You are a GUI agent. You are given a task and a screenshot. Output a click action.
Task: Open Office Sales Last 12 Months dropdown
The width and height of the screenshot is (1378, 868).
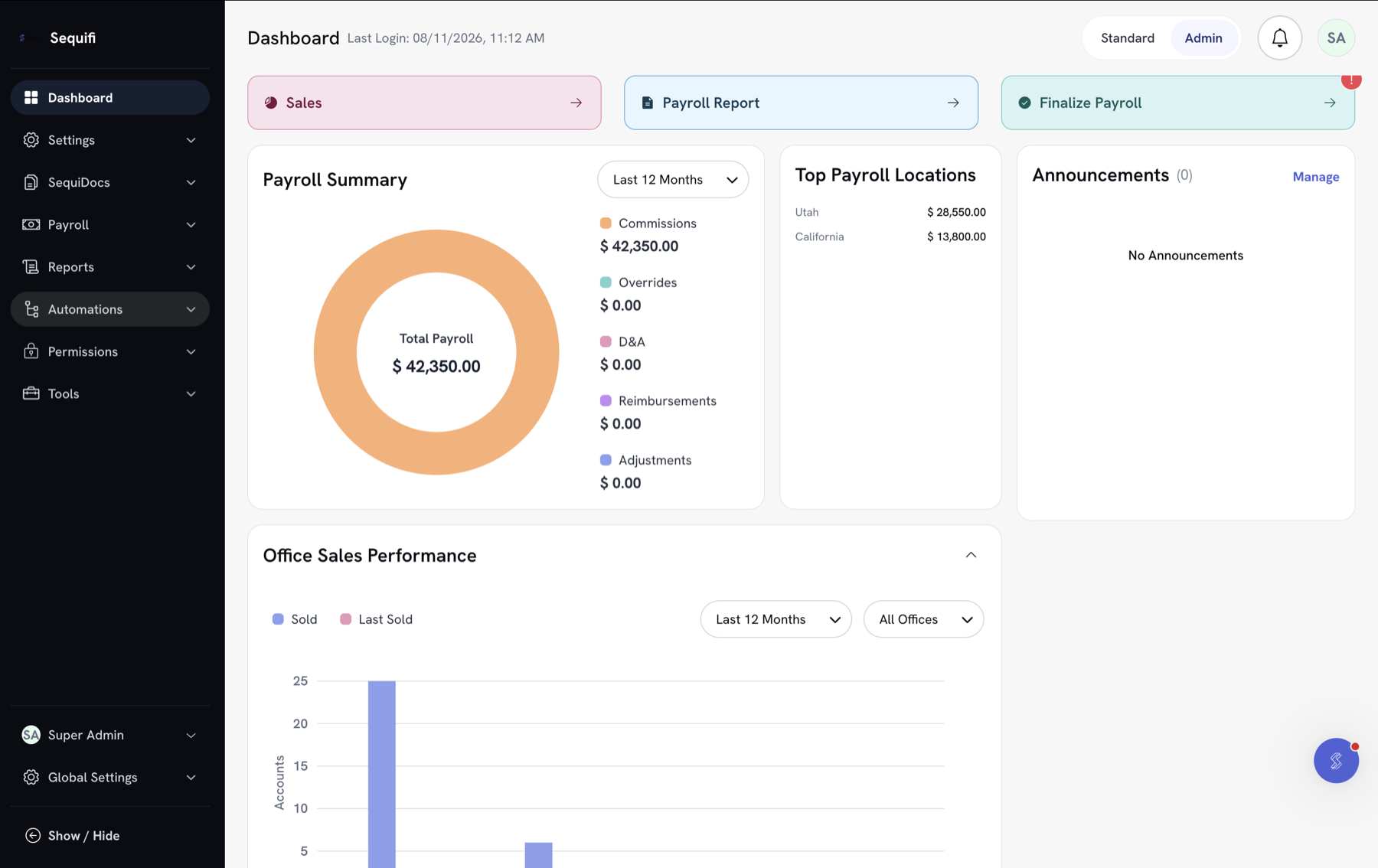(776, 619)
